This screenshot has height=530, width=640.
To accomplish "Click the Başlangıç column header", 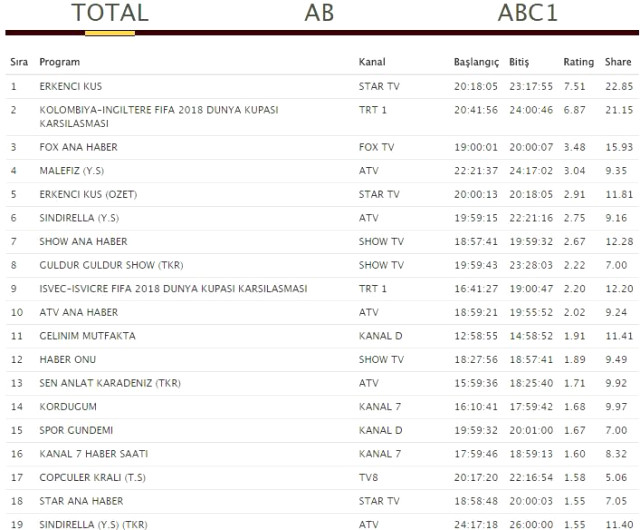I will pos(476,62).
